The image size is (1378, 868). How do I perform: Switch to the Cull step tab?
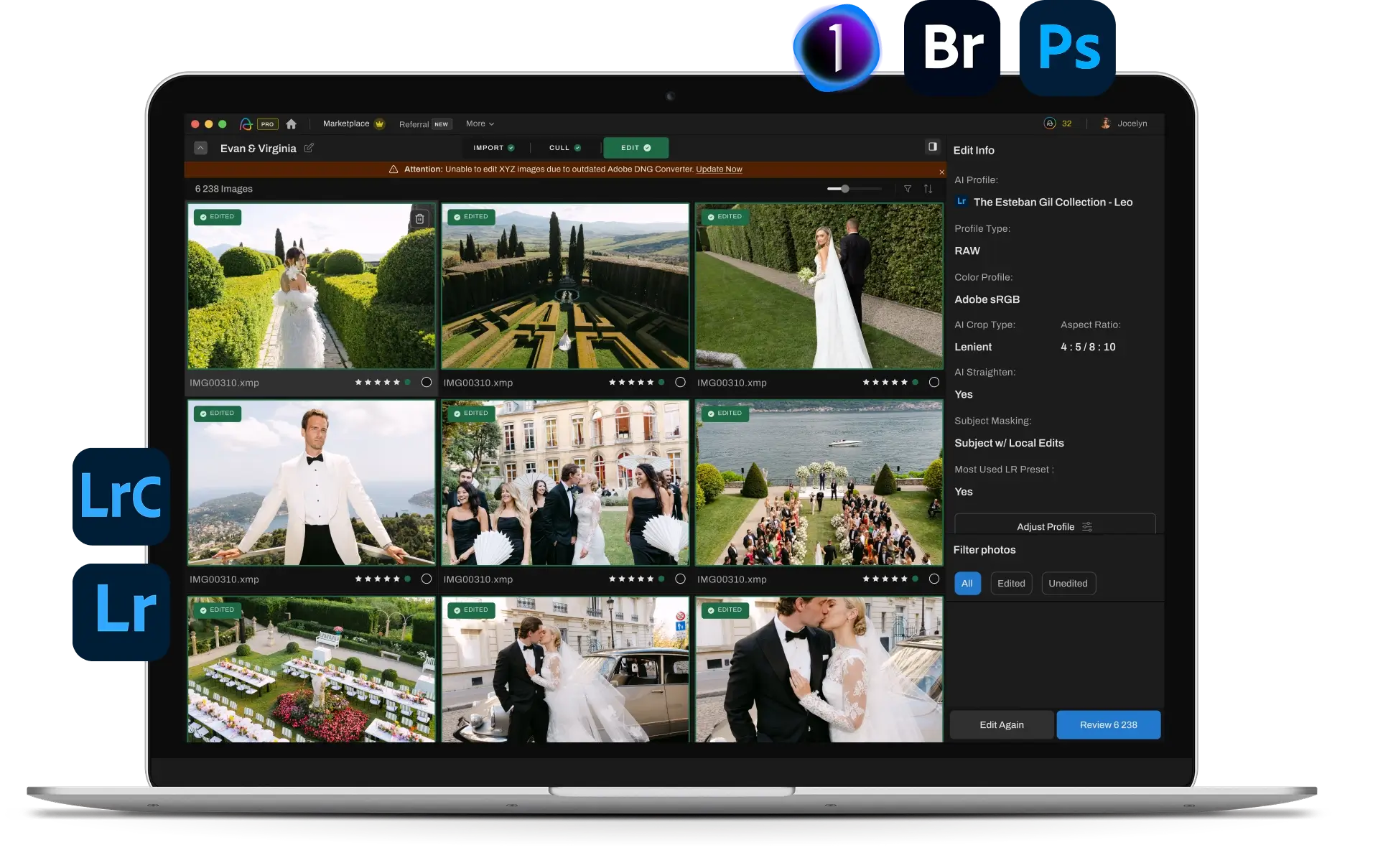coord(564,148)
